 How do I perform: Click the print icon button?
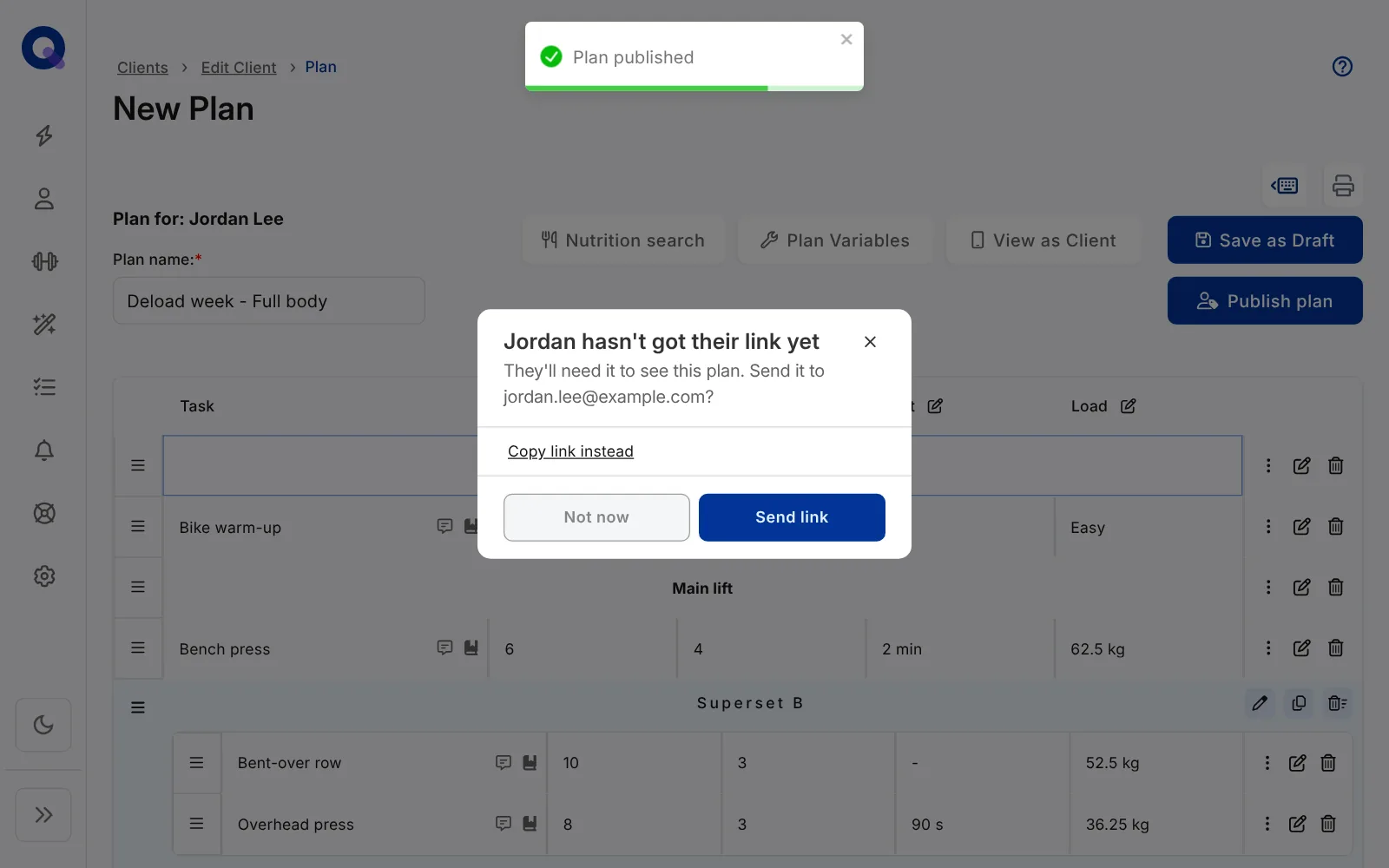(x=1343, y=186)
